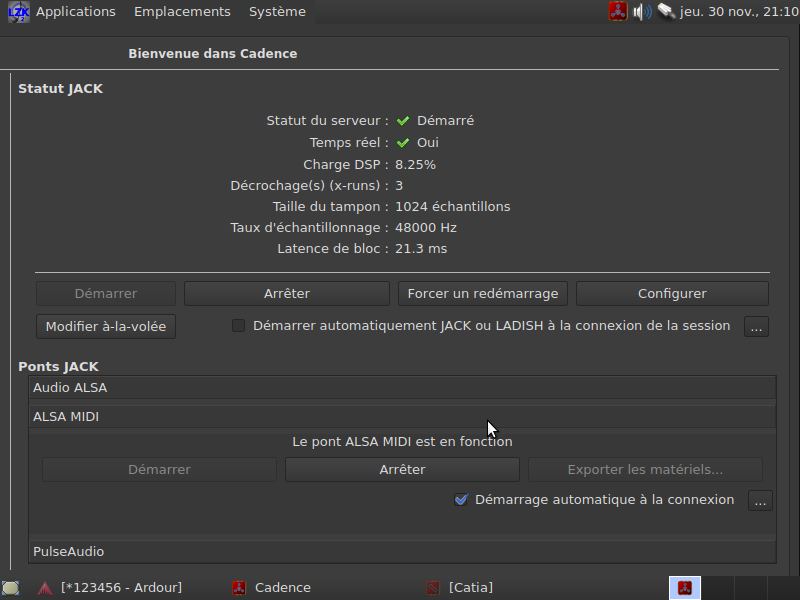Switch to the Catia taskbar entry

[x=471, y=588]
